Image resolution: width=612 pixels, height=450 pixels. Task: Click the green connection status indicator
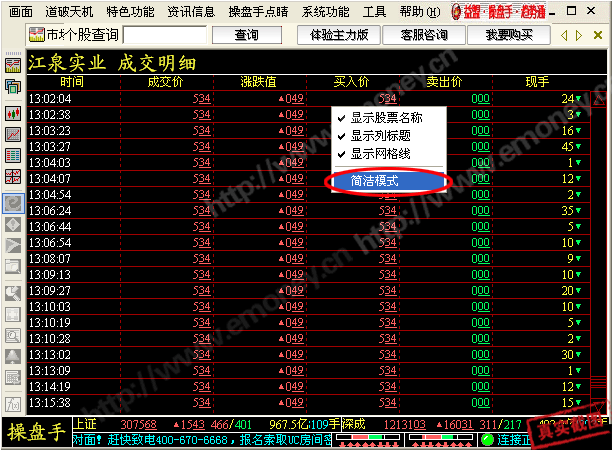point(506,440)
